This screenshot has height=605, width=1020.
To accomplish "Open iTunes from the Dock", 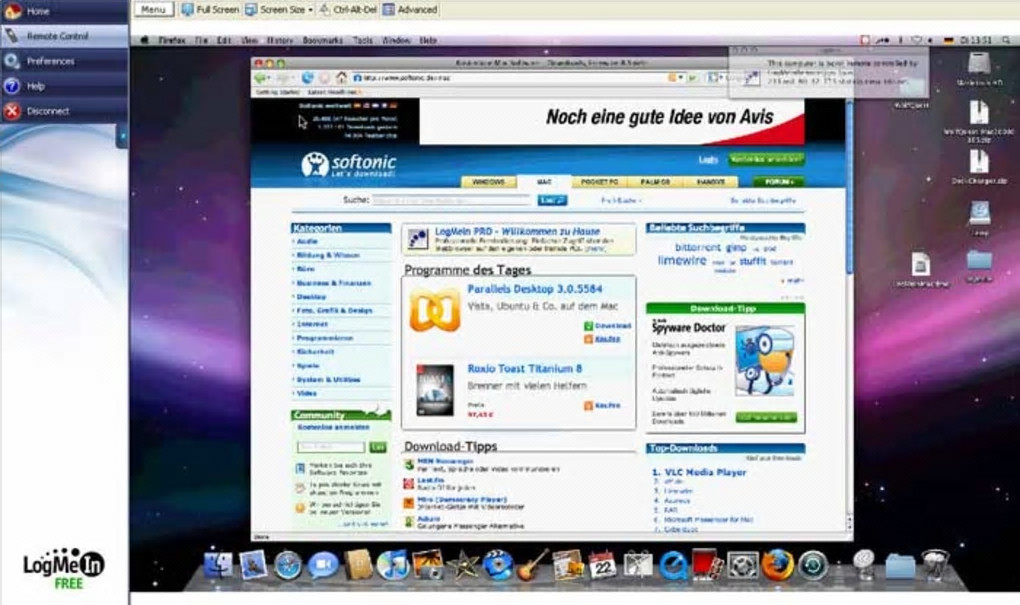I will (x=393, y=565).
